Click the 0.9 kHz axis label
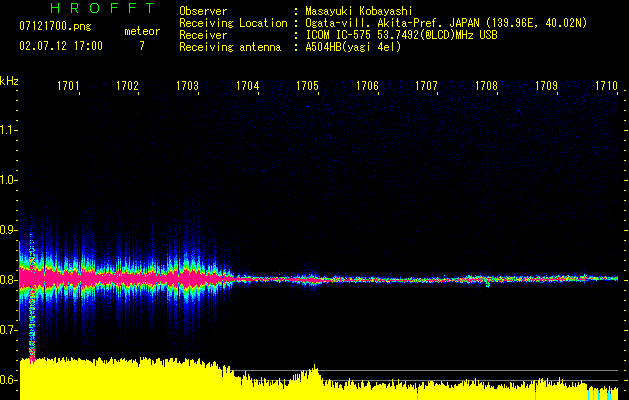 (8, 230)
